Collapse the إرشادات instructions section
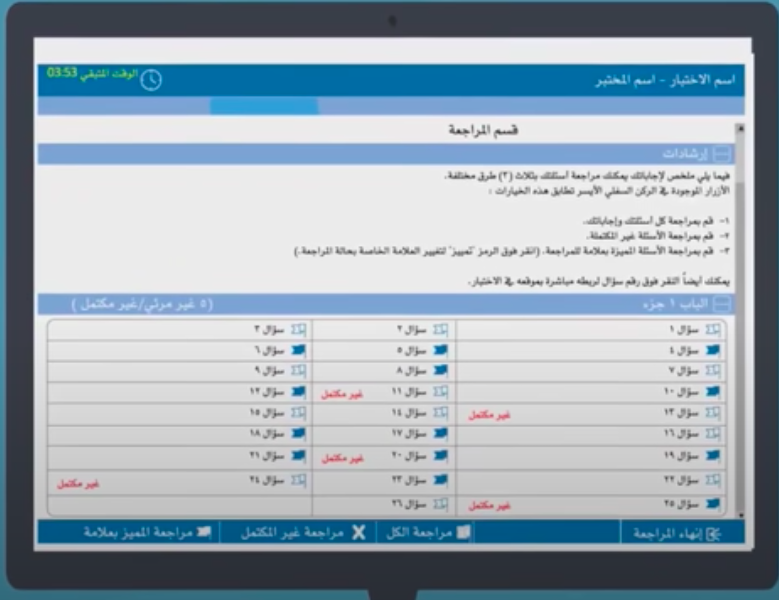The image size is (779, 600). coord(723,154)
